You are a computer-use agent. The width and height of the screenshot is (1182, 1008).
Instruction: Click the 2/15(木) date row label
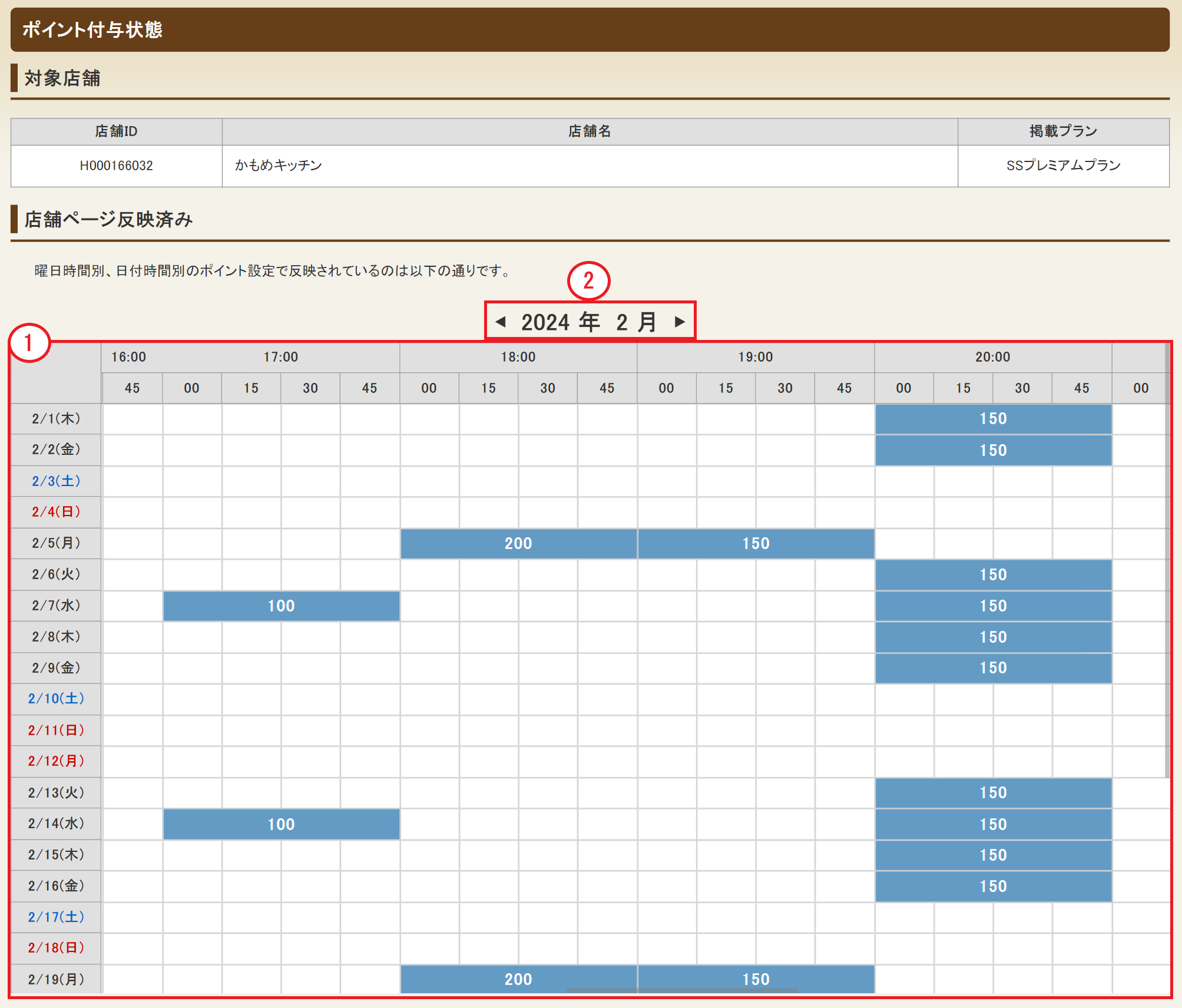(x=56, y=855)
